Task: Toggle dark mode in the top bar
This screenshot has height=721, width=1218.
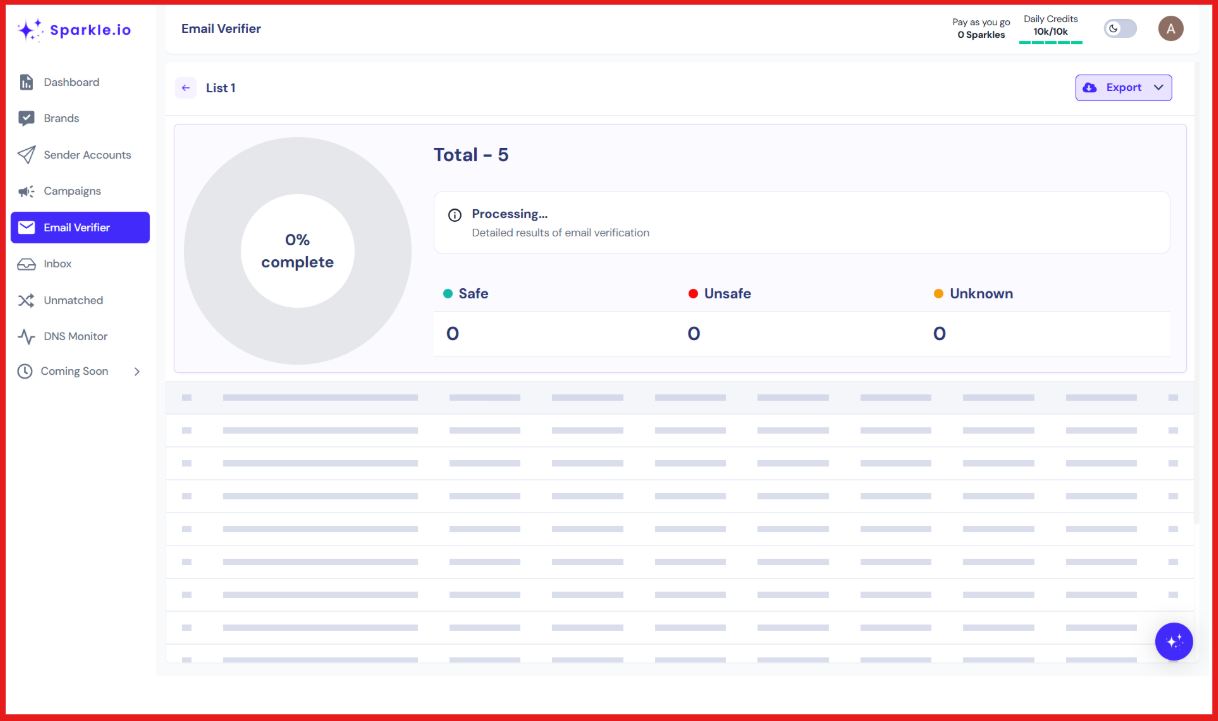Action: tap(1120, 28)
